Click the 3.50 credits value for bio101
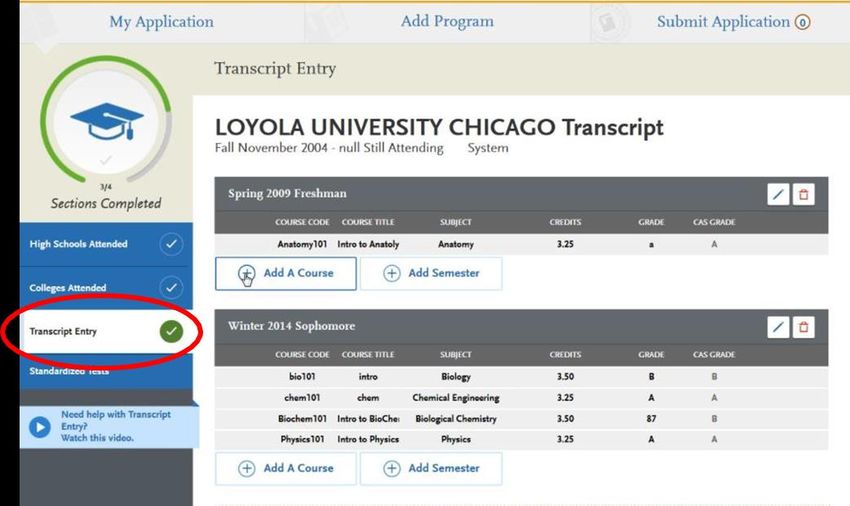Screen dimensions: 850x506 pyautogui.click(x=565, y=376)
